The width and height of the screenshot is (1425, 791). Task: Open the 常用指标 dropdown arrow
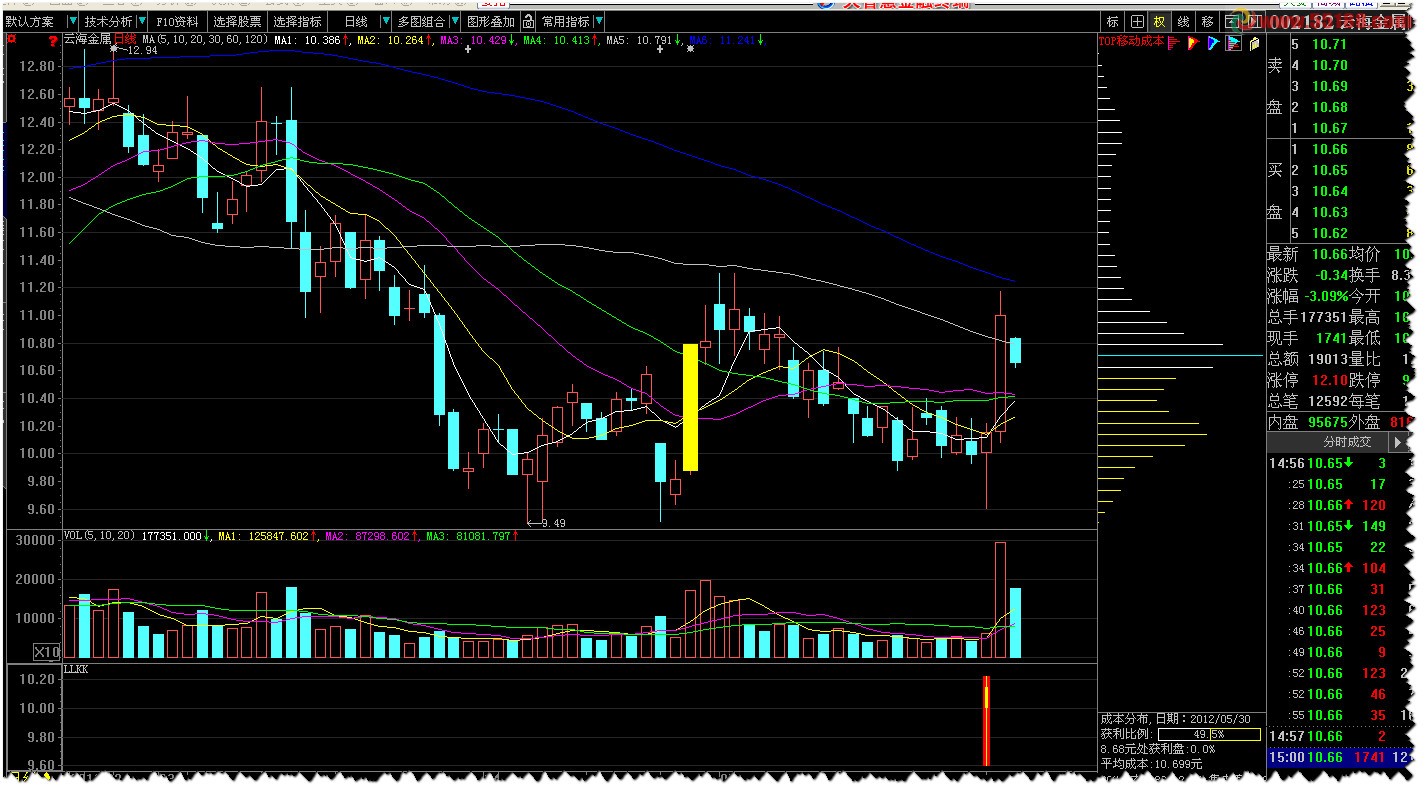601,21
